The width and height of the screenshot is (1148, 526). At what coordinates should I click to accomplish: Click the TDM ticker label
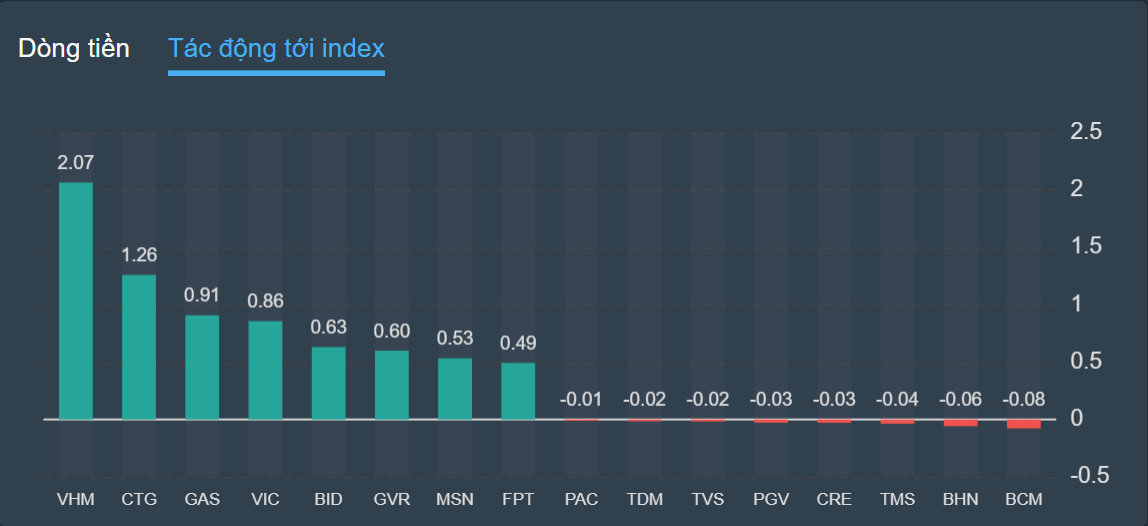(644, 499)
